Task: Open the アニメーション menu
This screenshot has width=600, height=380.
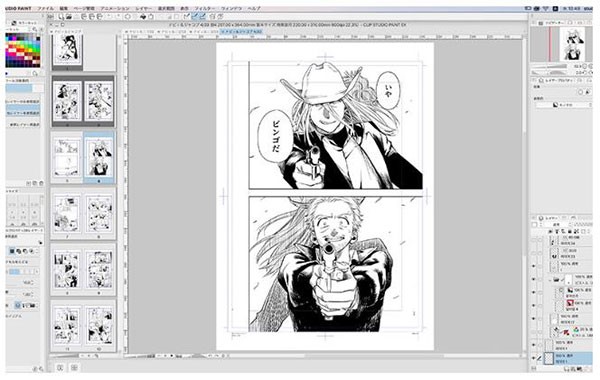Action: click(x=115, y=8)
